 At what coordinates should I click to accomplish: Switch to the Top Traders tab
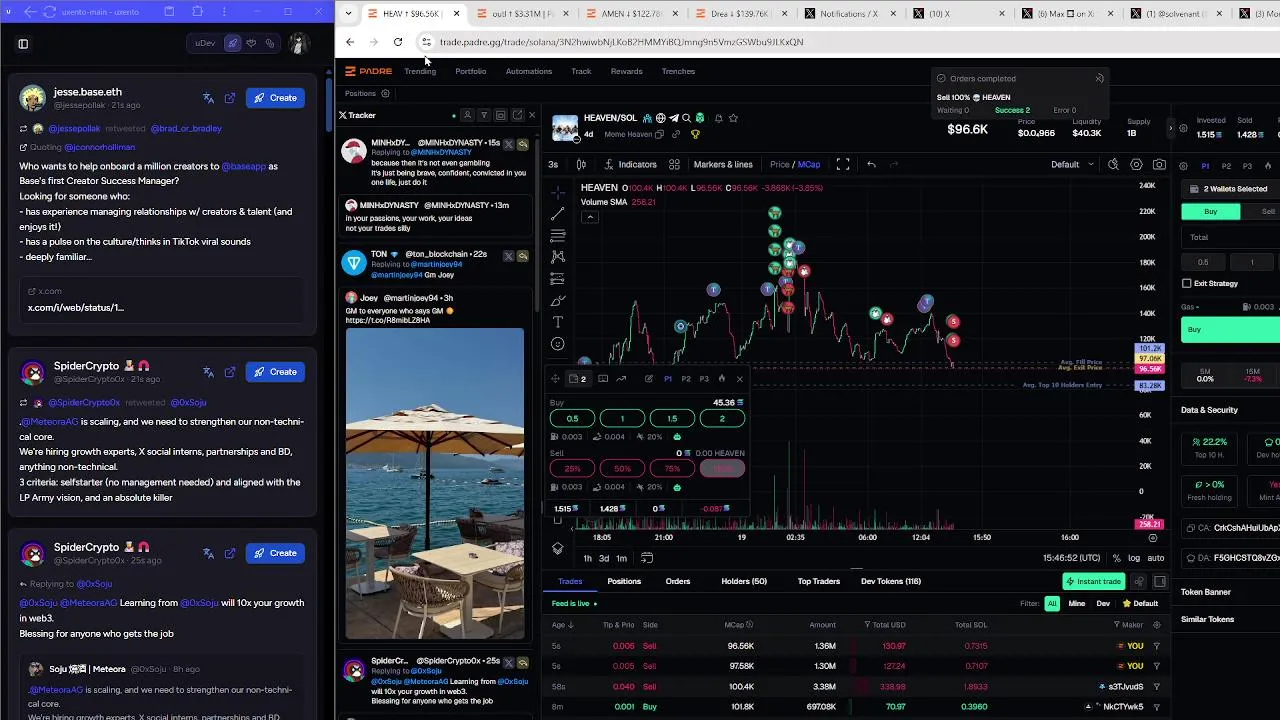[x=819, y=581]
